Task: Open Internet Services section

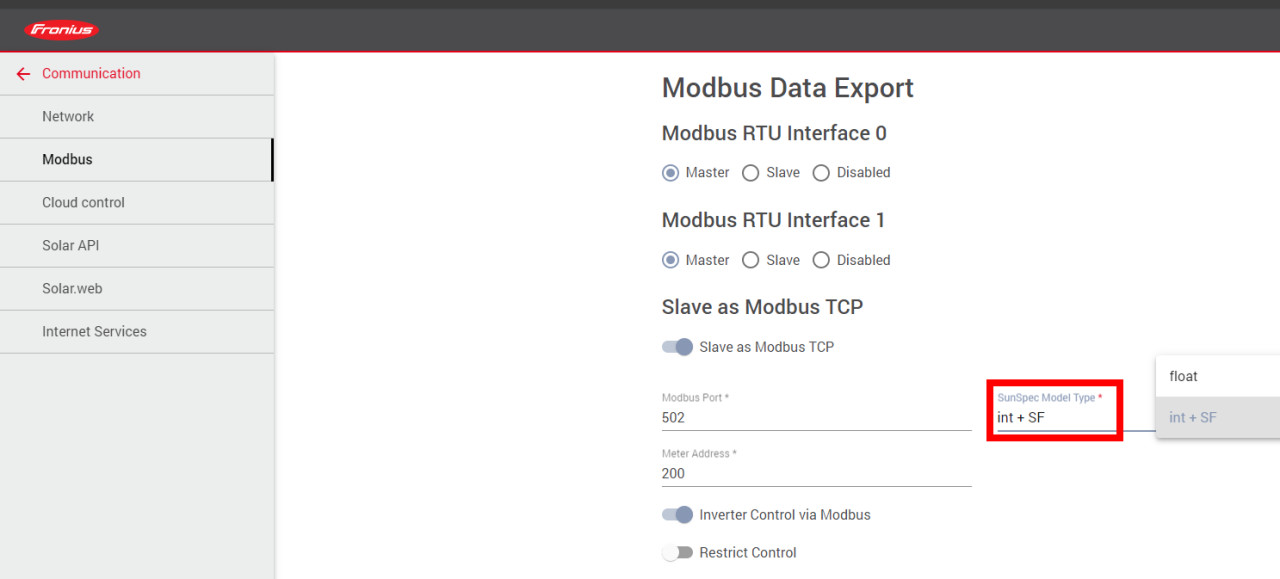Action: pyautogui.click(x=94, y=332)
